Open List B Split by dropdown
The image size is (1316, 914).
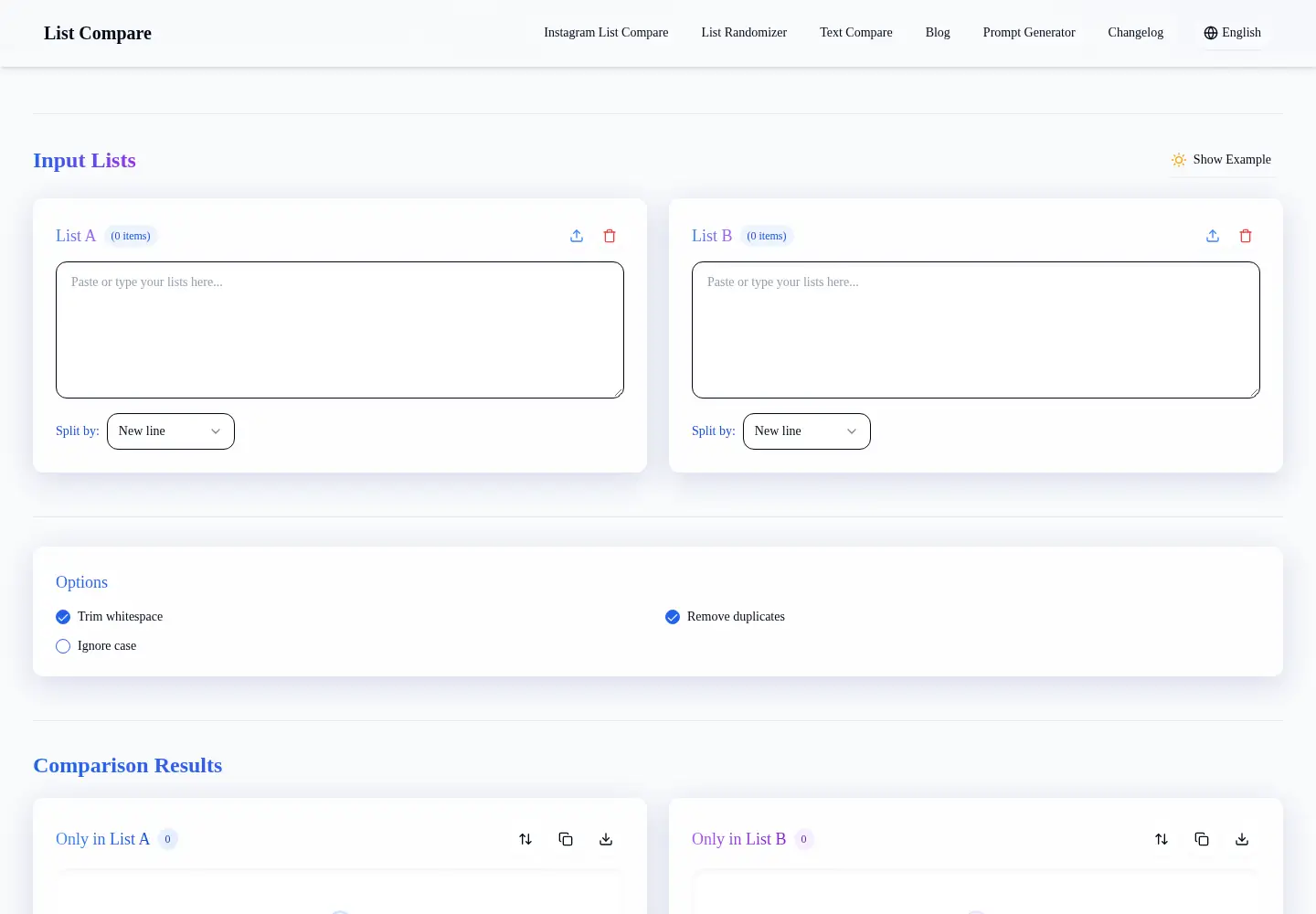[x=807, y=431]
